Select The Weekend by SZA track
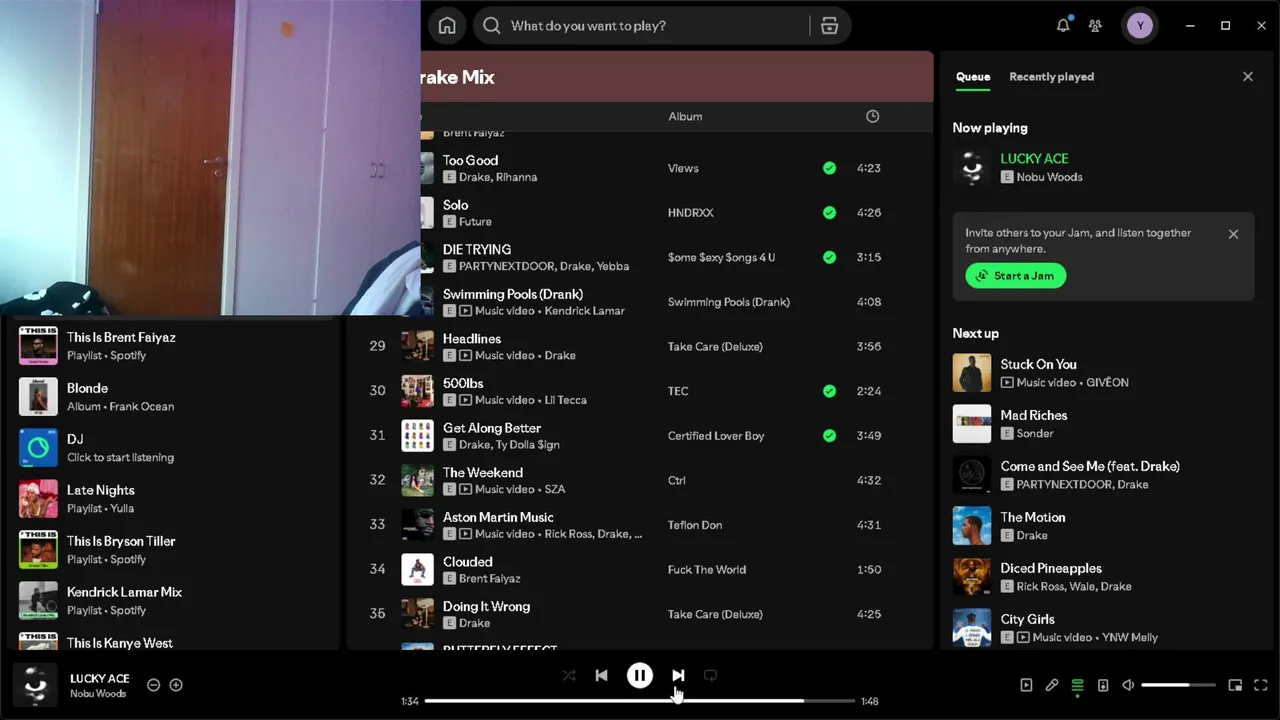Image resolution: width=1280 pixels, height=720 pixels. pos(640,480)
